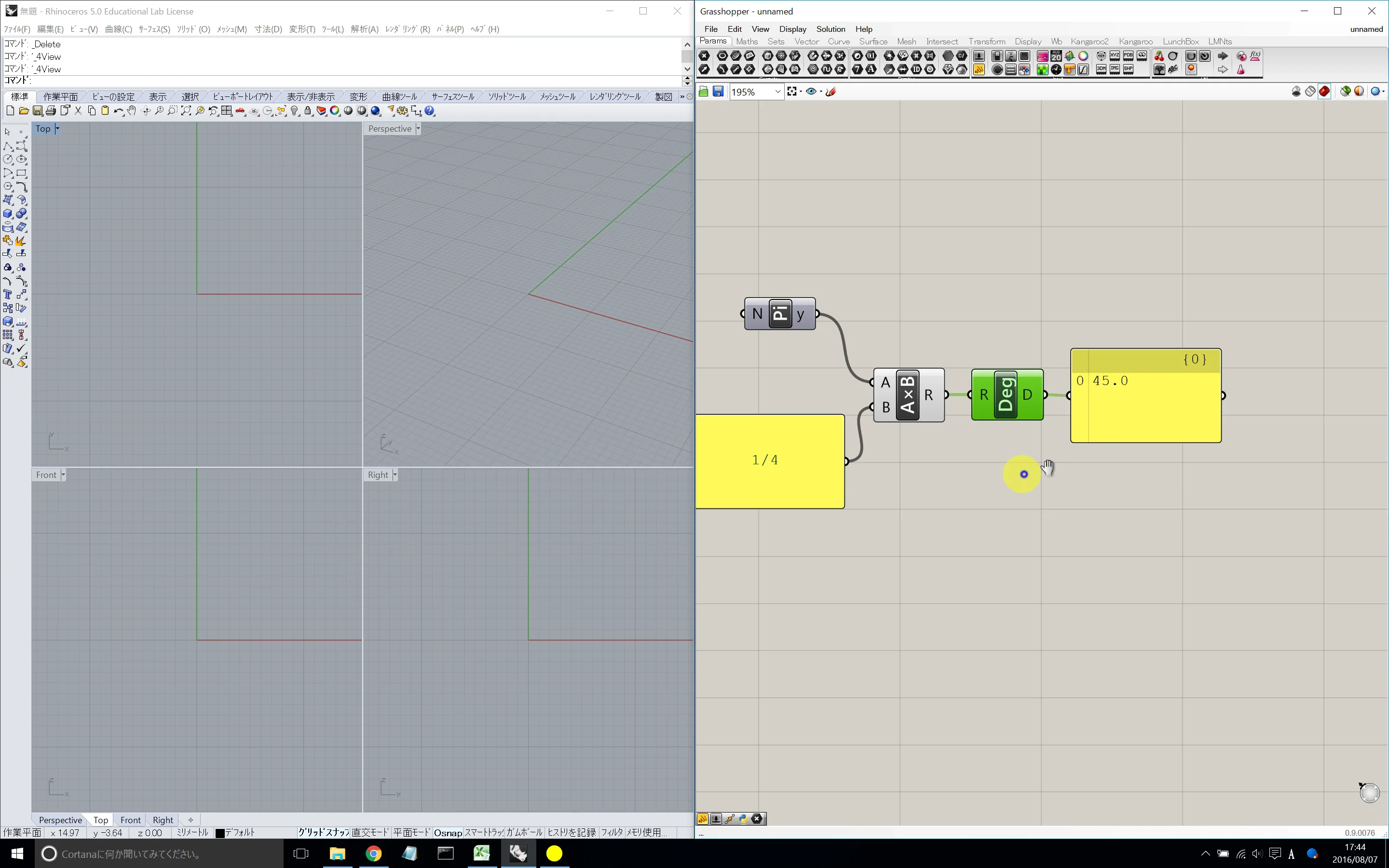Click the Pan hand tool in Rhino toolbar
1389x868 pixels.
[x=132, y=111]
